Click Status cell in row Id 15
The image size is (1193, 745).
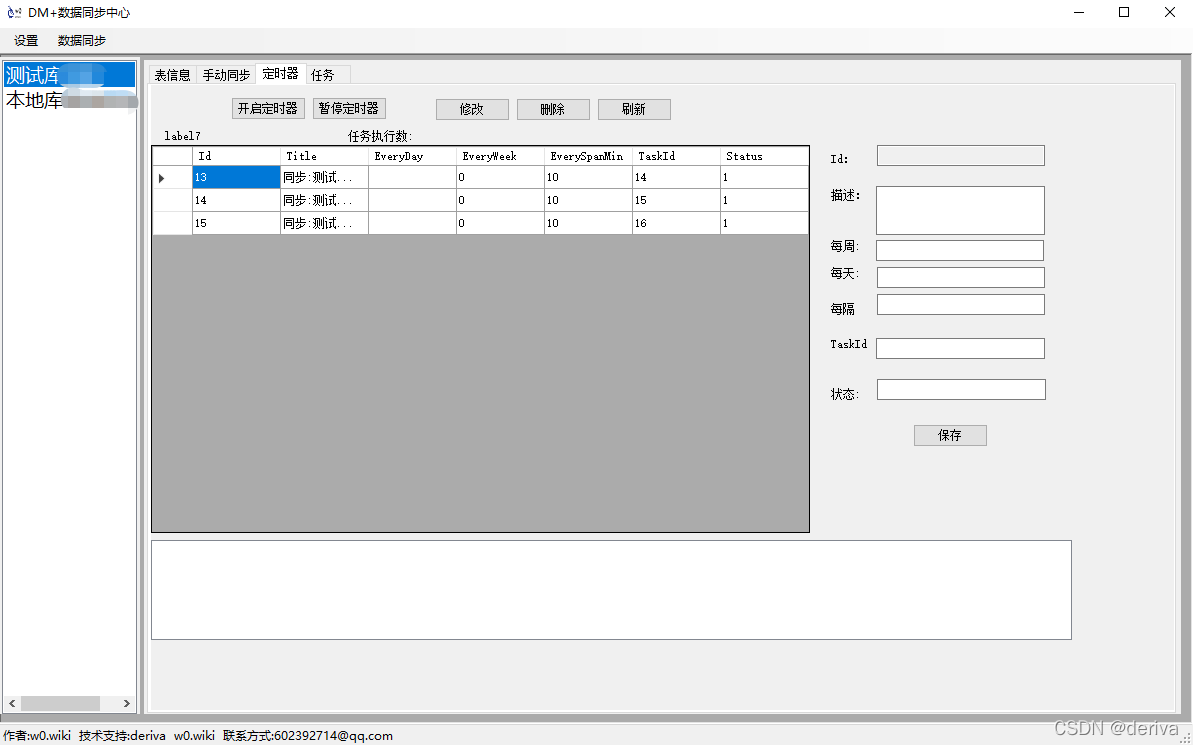pos(765,223)
